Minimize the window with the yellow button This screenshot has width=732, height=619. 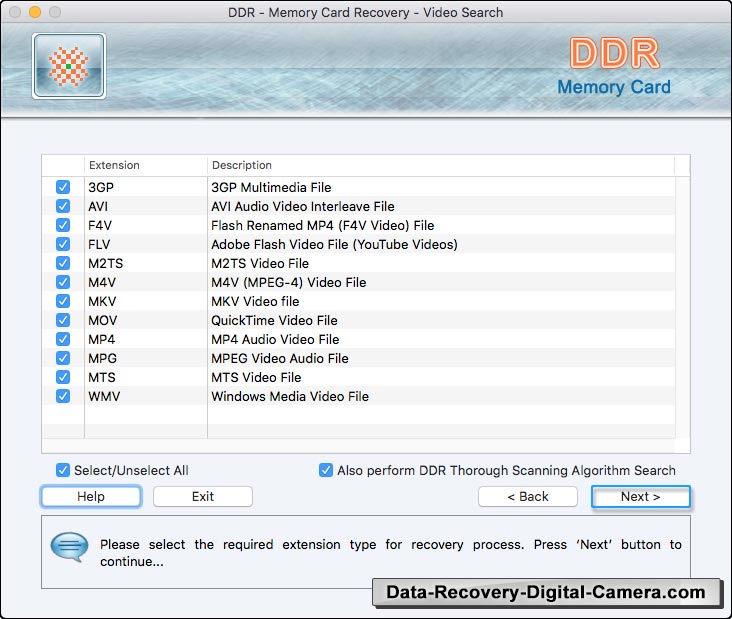point(35,12)
